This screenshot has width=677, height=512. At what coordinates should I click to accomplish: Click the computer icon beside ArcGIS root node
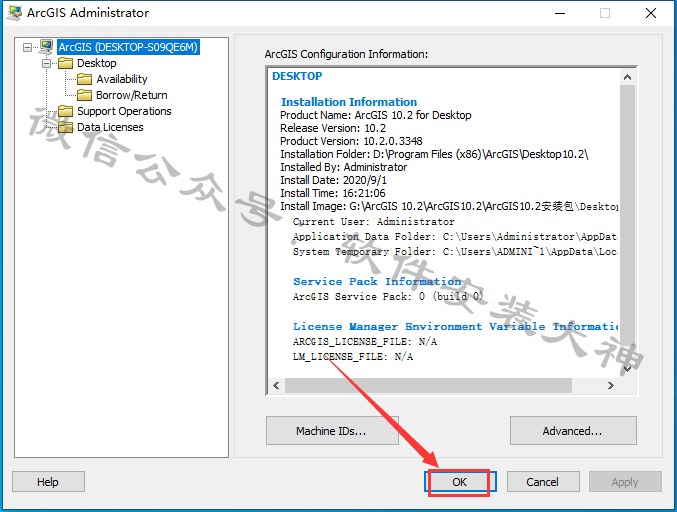tap(46, 47)
